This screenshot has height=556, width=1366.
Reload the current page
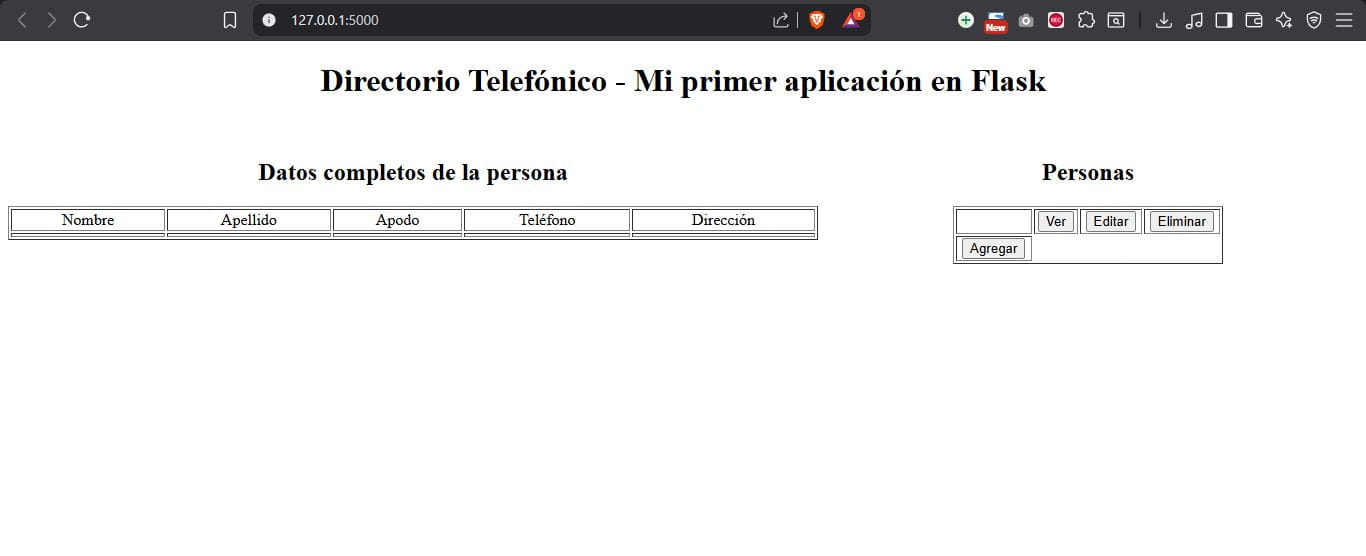pyautogui.click(x=82, y=20)
